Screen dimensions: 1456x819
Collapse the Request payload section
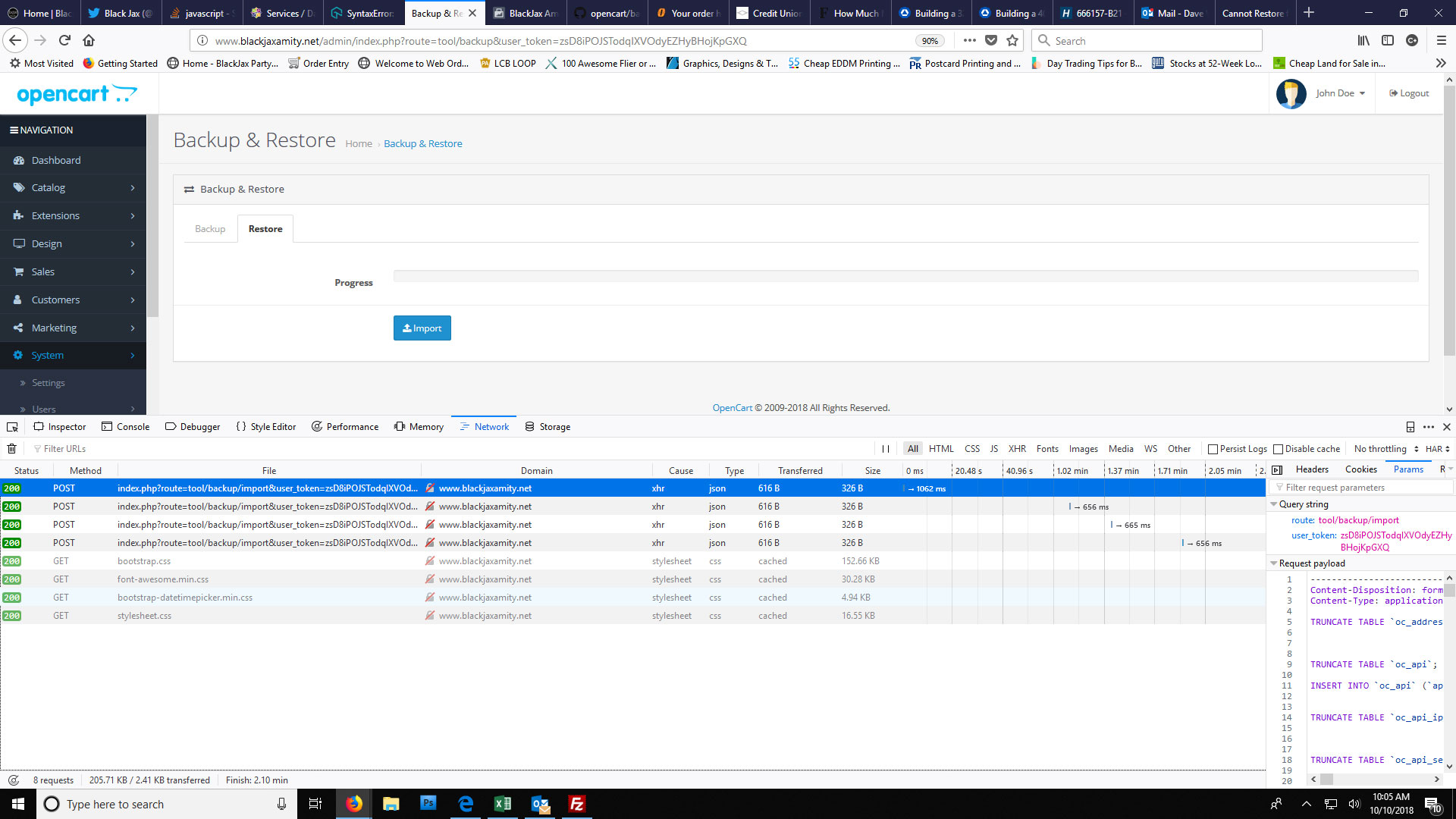(1274, 563)
